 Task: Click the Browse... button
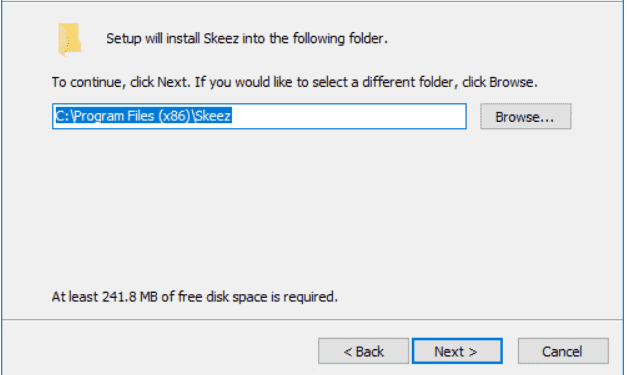click(525, 117)
